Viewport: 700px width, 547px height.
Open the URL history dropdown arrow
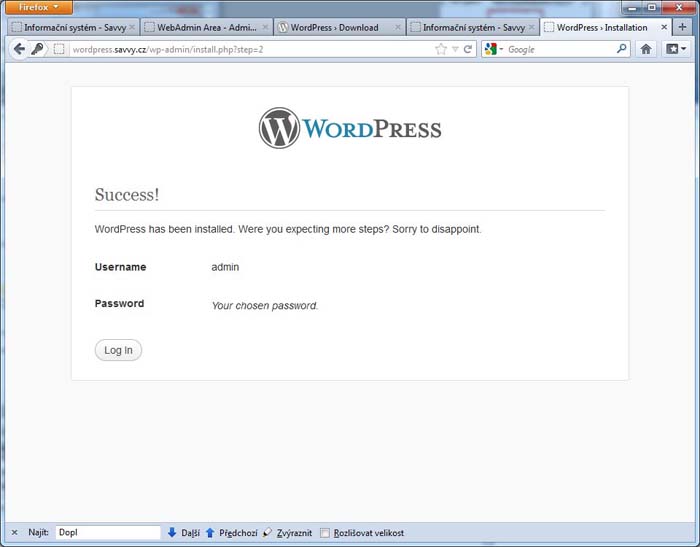click(x=455, y=49)
